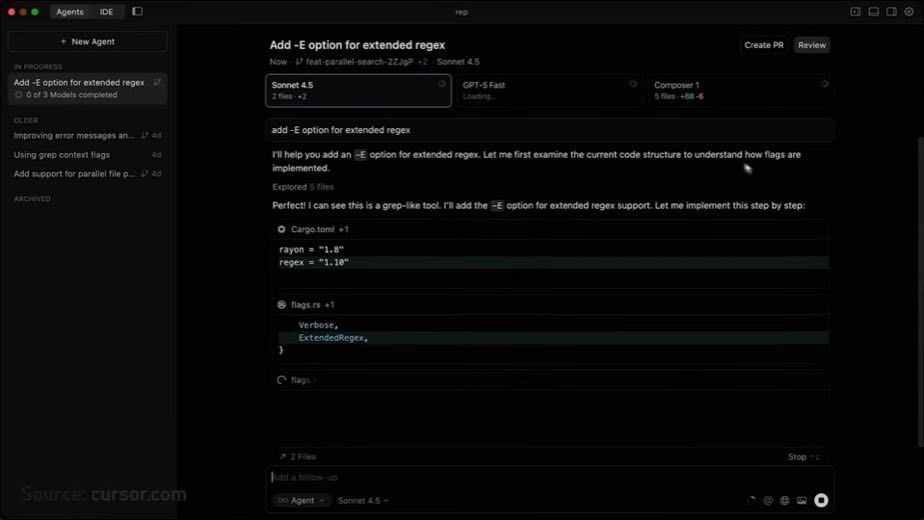
Task: Click the gear icon next to Cargo.toml
Action: [x=282, y=229]
